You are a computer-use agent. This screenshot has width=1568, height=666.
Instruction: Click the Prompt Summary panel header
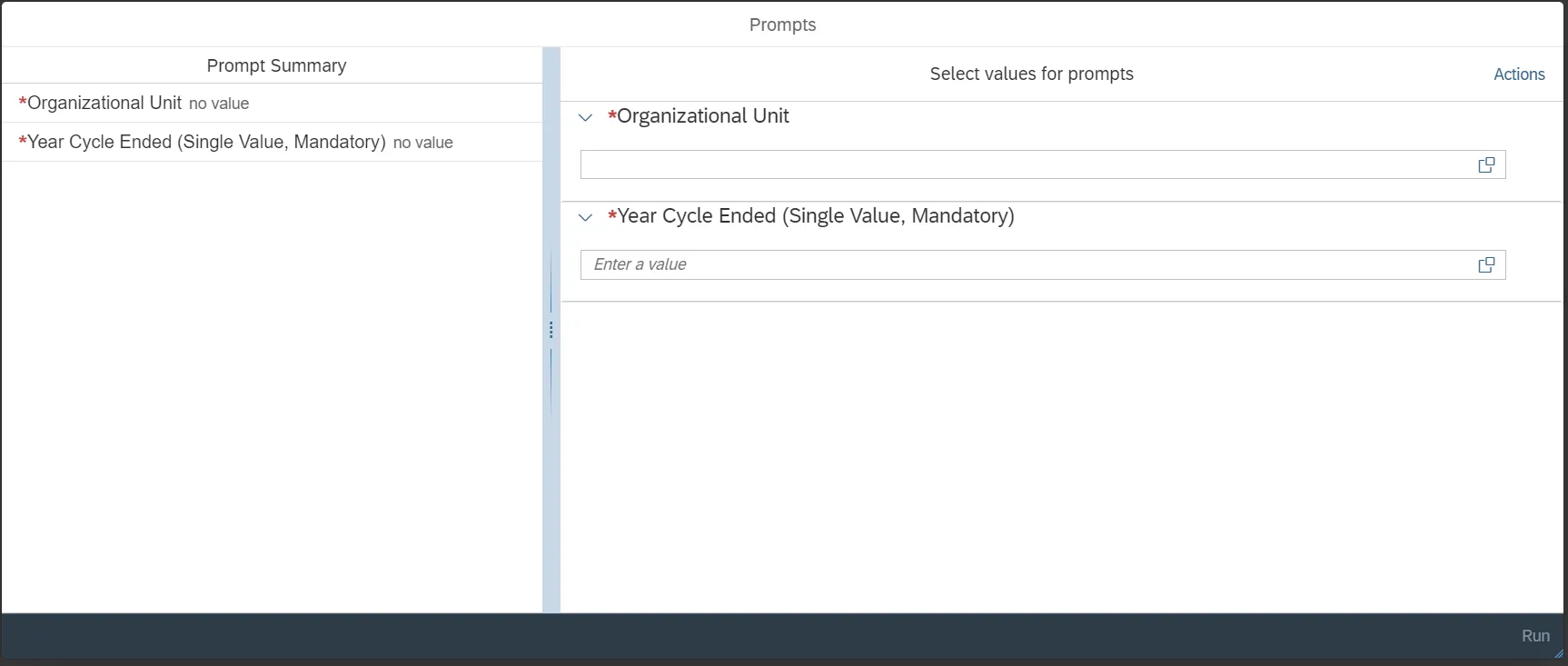pyautogui.click(x=276, y=65)
